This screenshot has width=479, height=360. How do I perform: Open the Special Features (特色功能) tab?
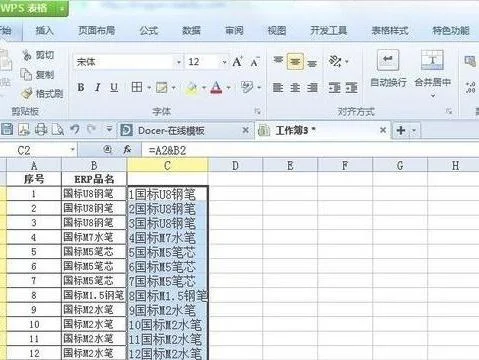(x=451, y=31)
